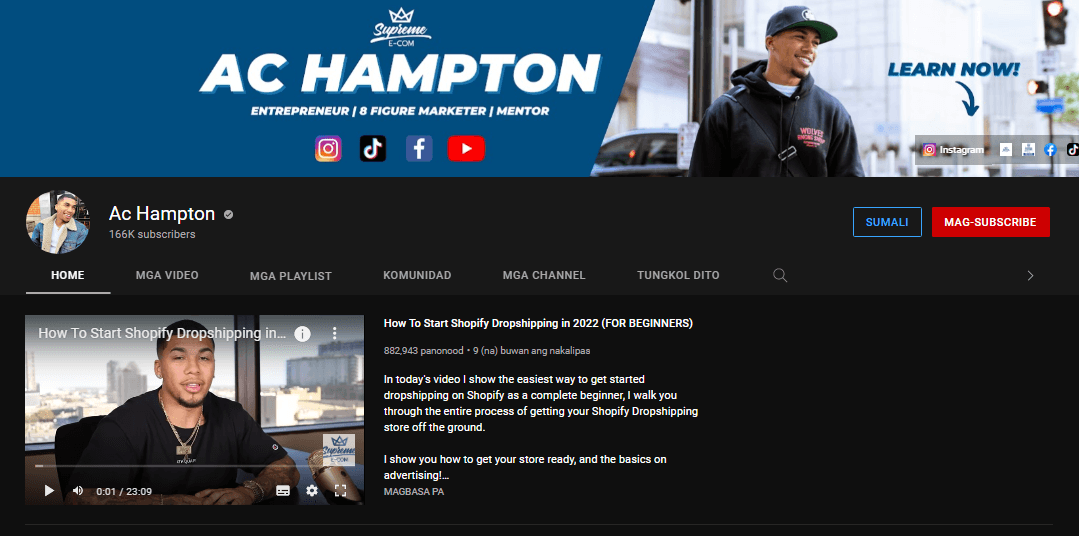Click the AC HAMPTON channel banner image
Viewport: 1079px width, 536px height.
pos(540,88)
